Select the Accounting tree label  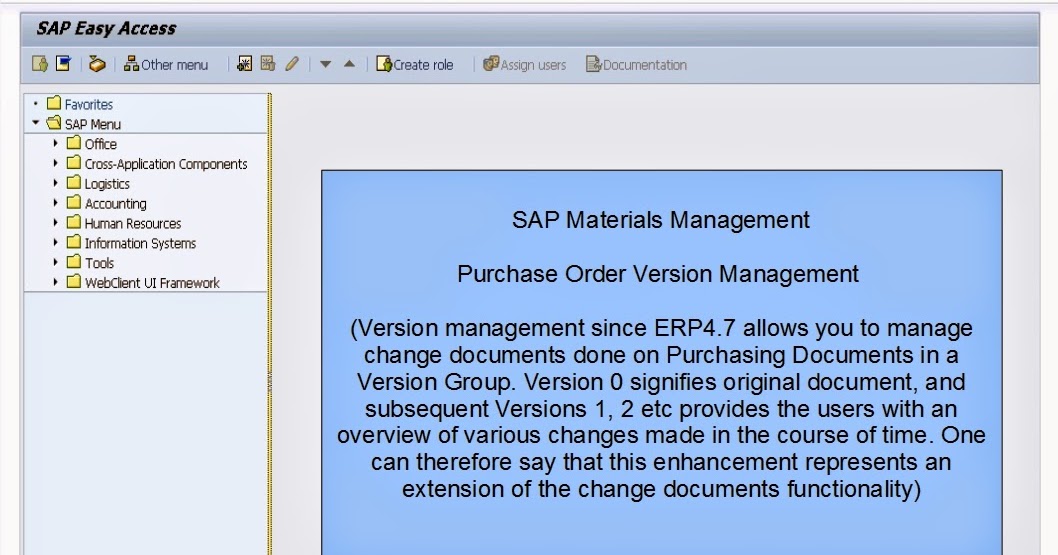pos(115,204)
